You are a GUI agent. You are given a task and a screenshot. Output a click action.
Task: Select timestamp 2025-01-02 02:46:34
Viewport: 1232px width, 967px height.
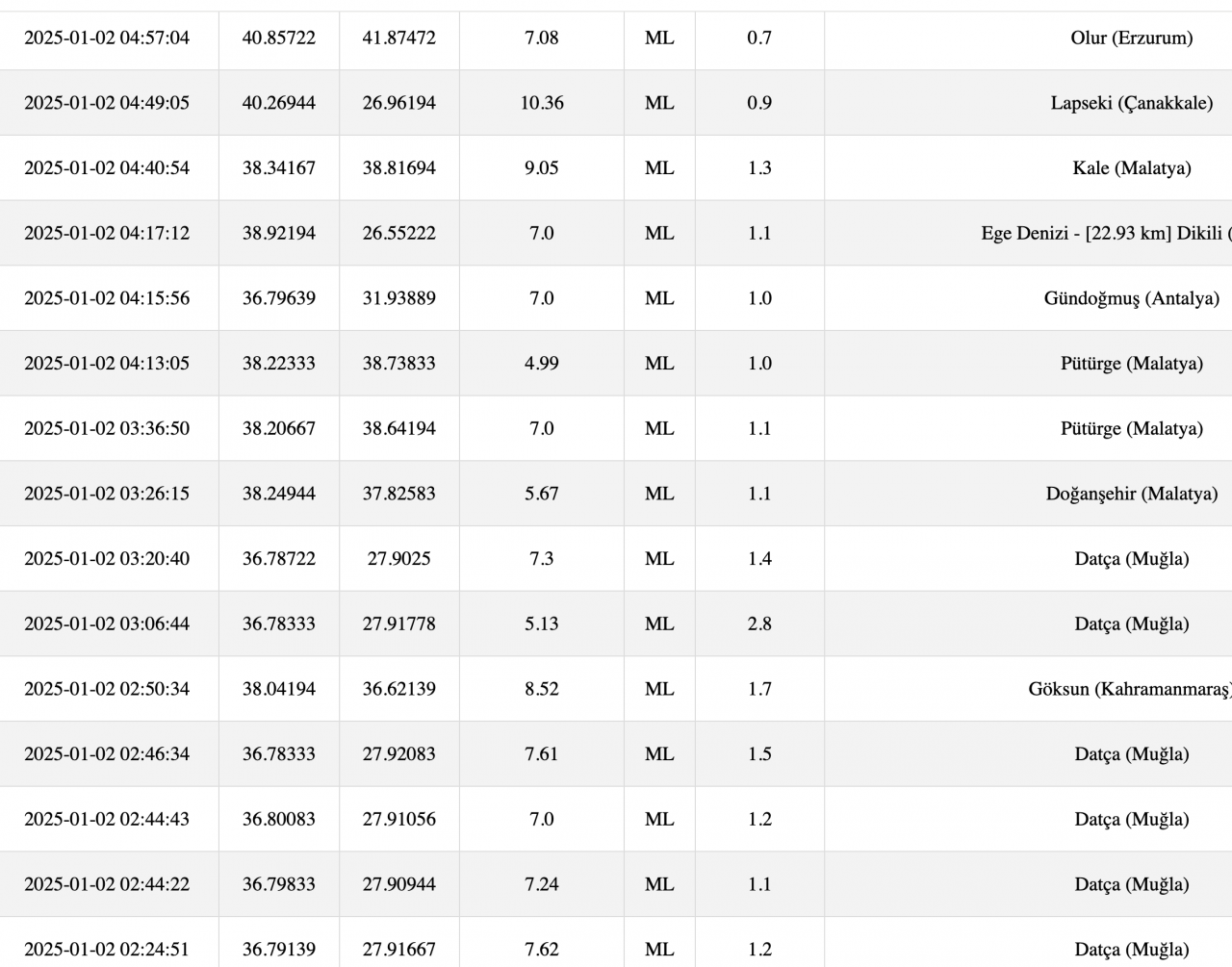(107, 753)
